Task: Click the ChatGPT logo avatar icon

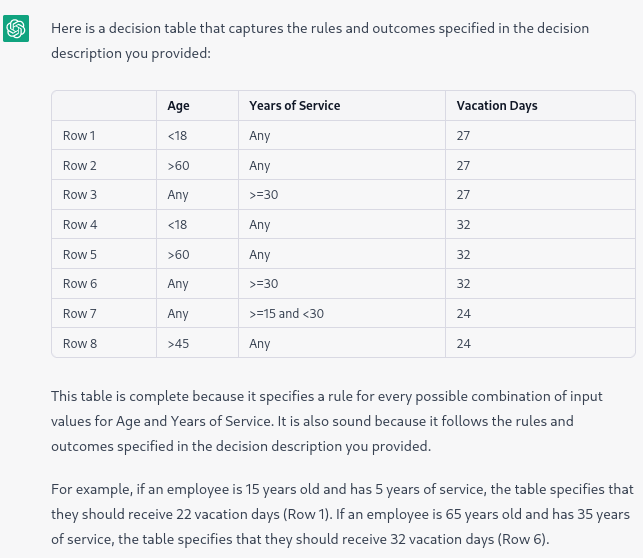Action: click(x=16, y=29)
